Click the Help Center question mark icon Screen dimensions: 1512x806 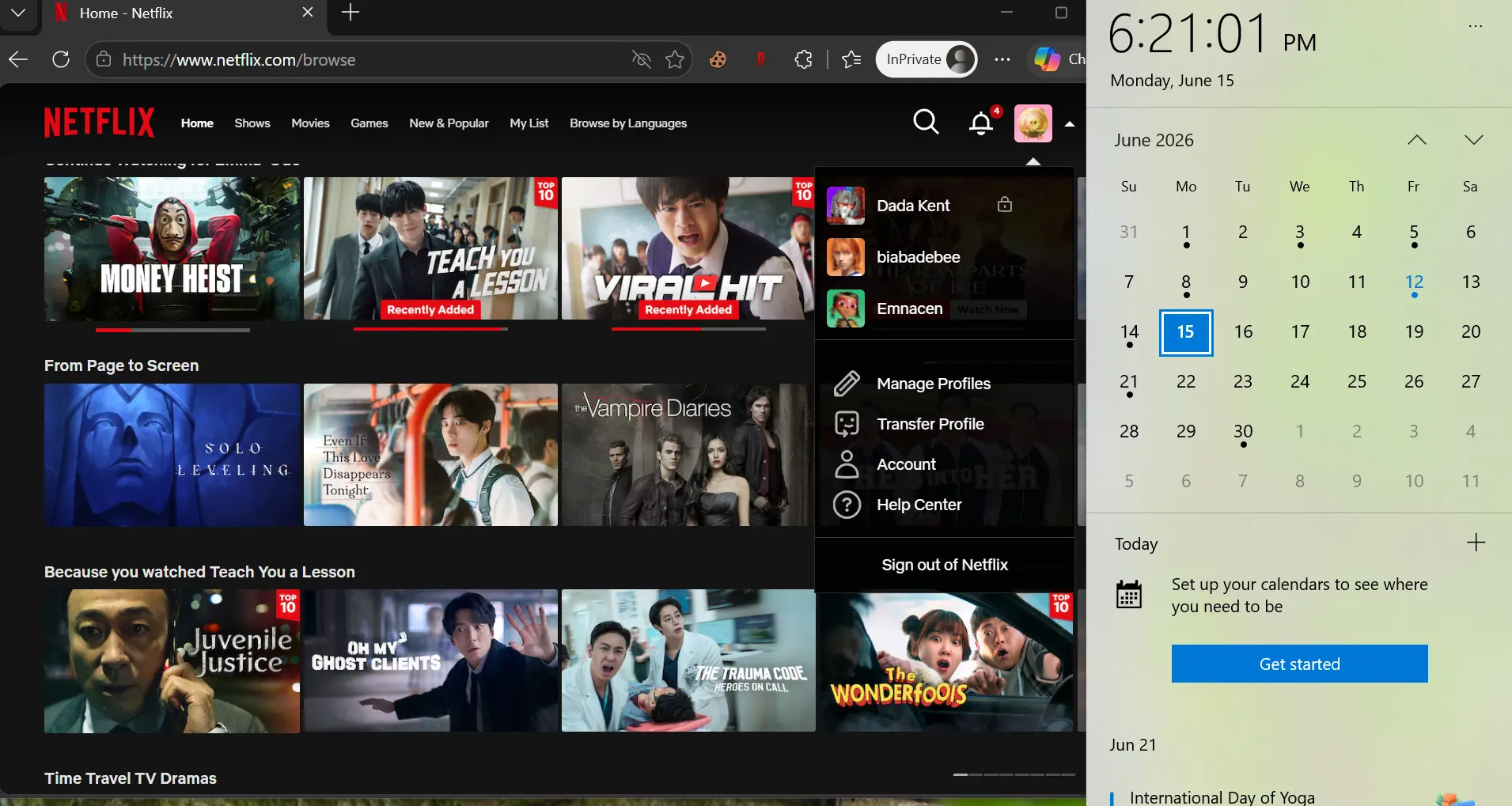coord(847,505)
